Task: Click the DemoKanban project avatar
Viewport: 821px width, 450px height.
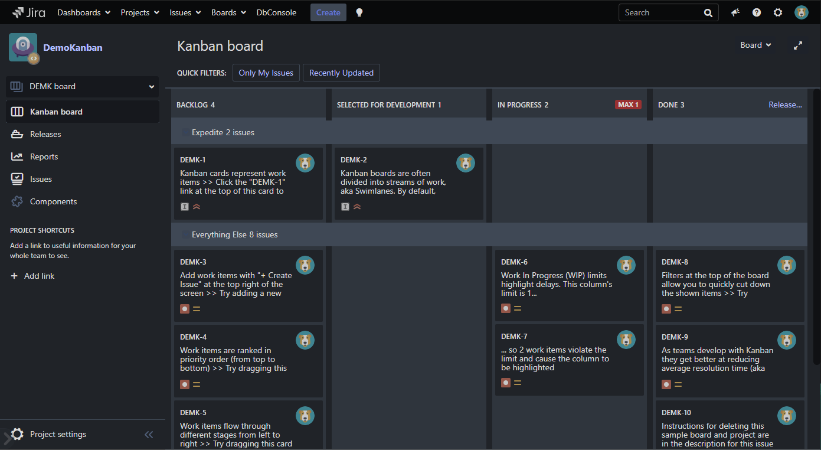Action: pos(23,47)
